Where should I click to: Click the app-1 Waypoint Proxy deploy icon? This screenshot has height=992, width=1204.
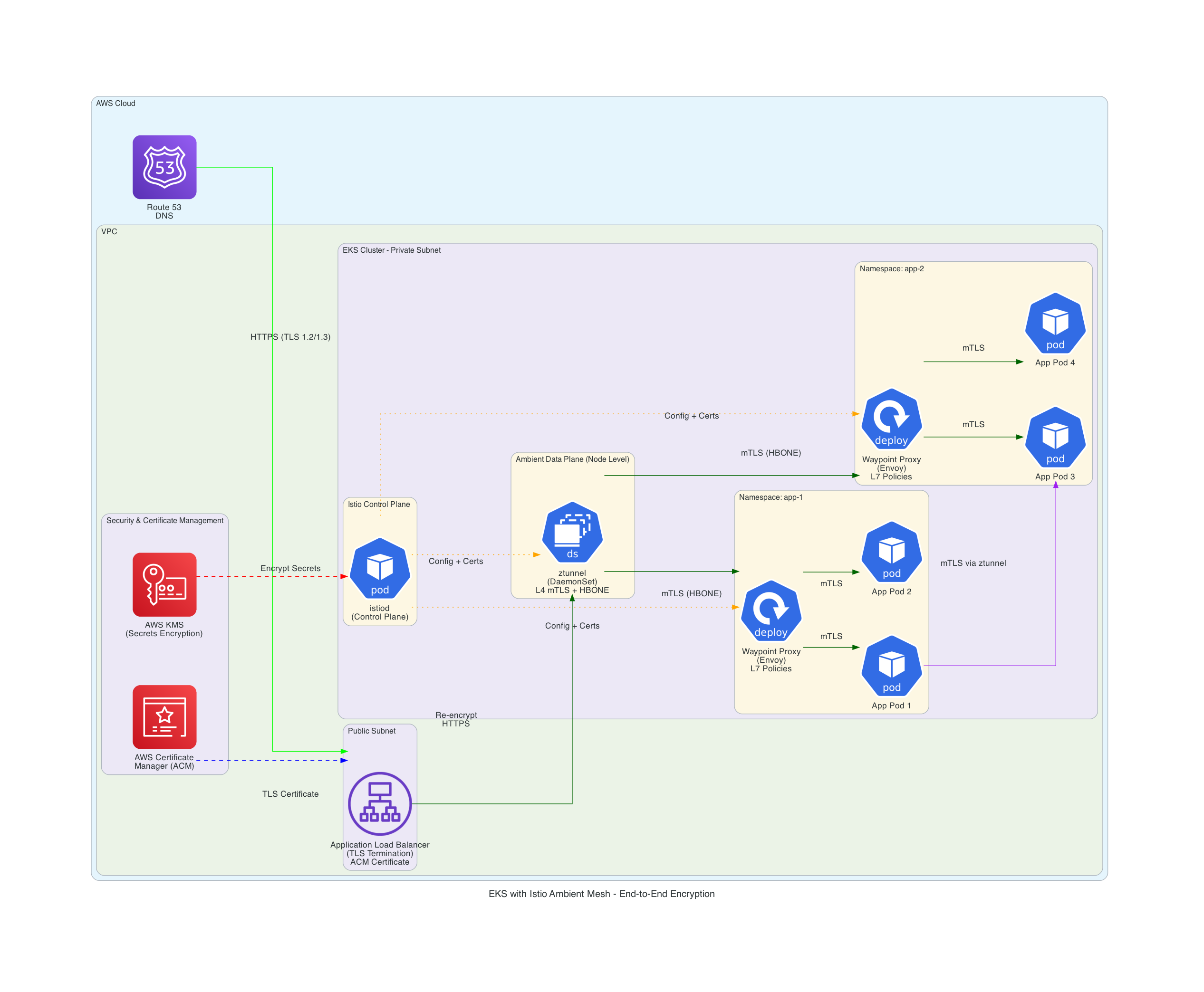771,611
